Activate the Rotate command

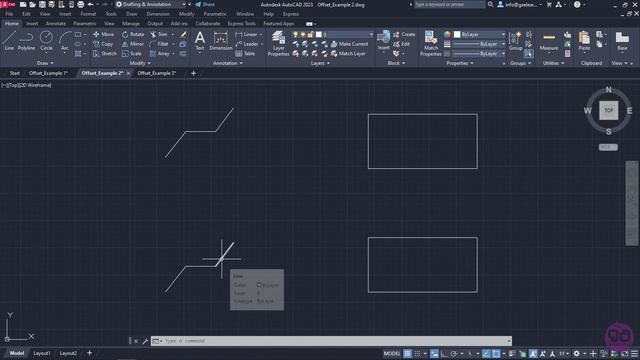click(x=133, y=34)
